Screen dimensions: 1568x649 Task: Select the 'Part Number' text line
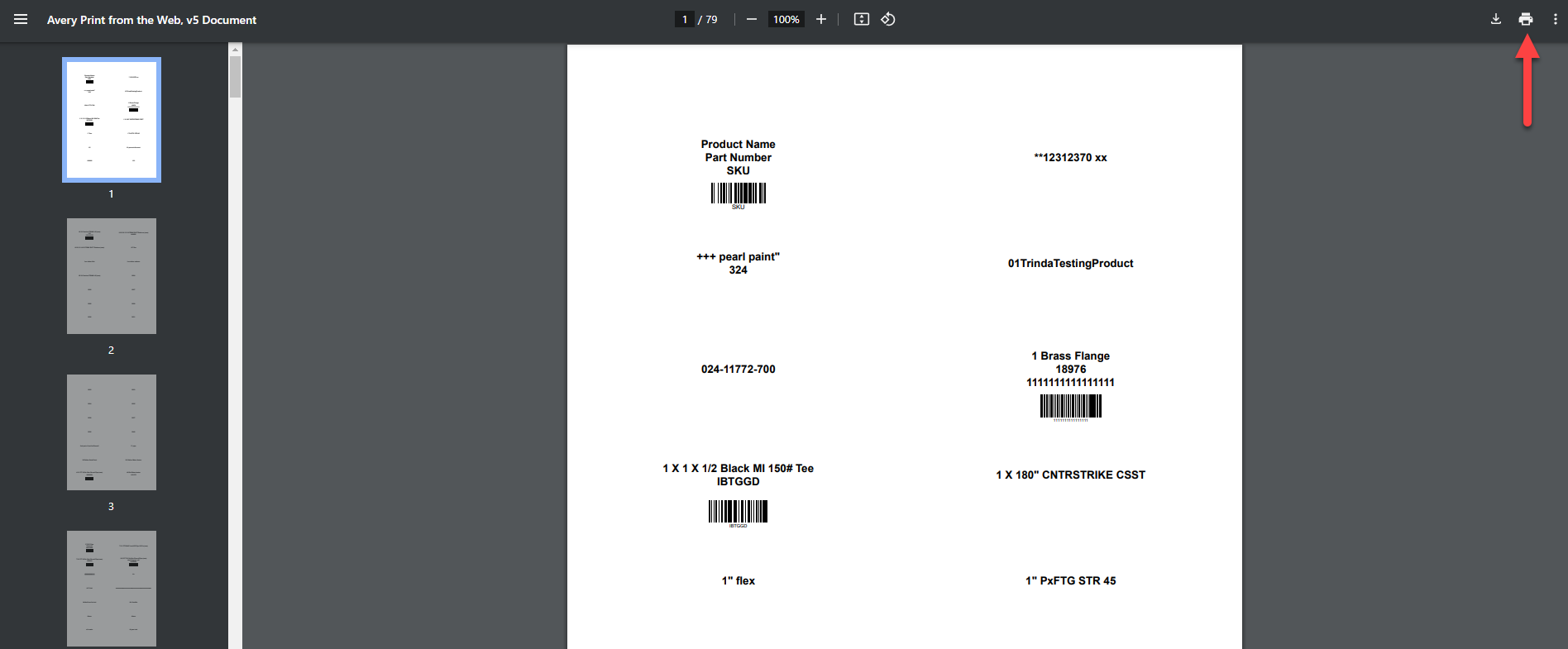pyautogui.click(x=739, y=157)
